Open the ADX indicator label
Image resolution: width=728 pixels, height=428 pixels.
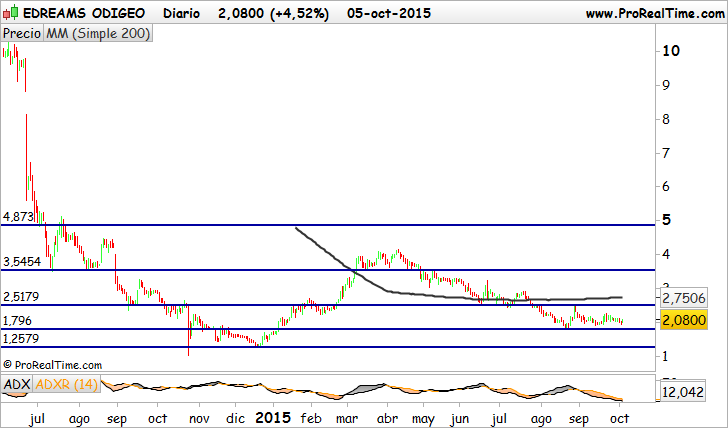[17, 384]
